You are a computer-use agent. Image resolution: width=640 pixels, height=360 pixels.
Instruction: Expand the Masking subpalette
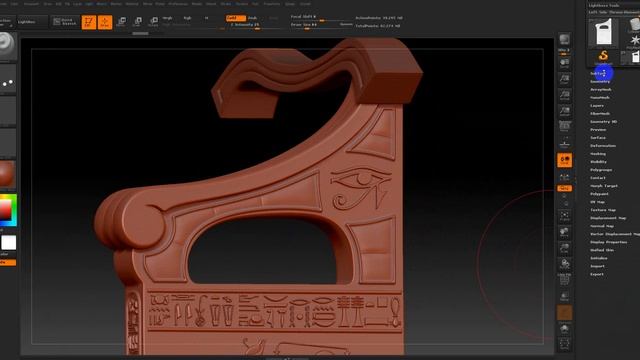pos(598,154)
